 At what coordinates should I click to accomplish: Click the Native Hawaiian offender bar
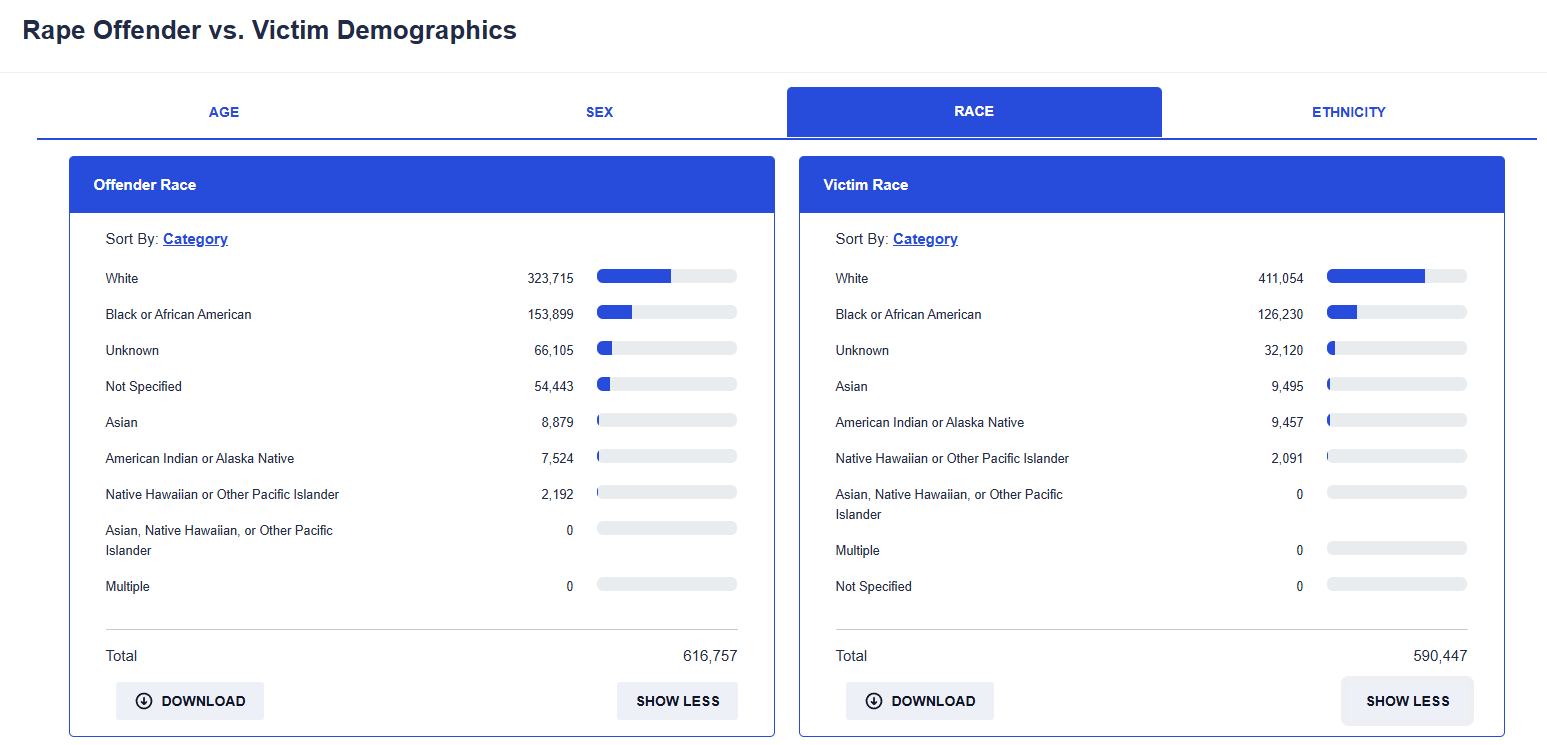667,492
